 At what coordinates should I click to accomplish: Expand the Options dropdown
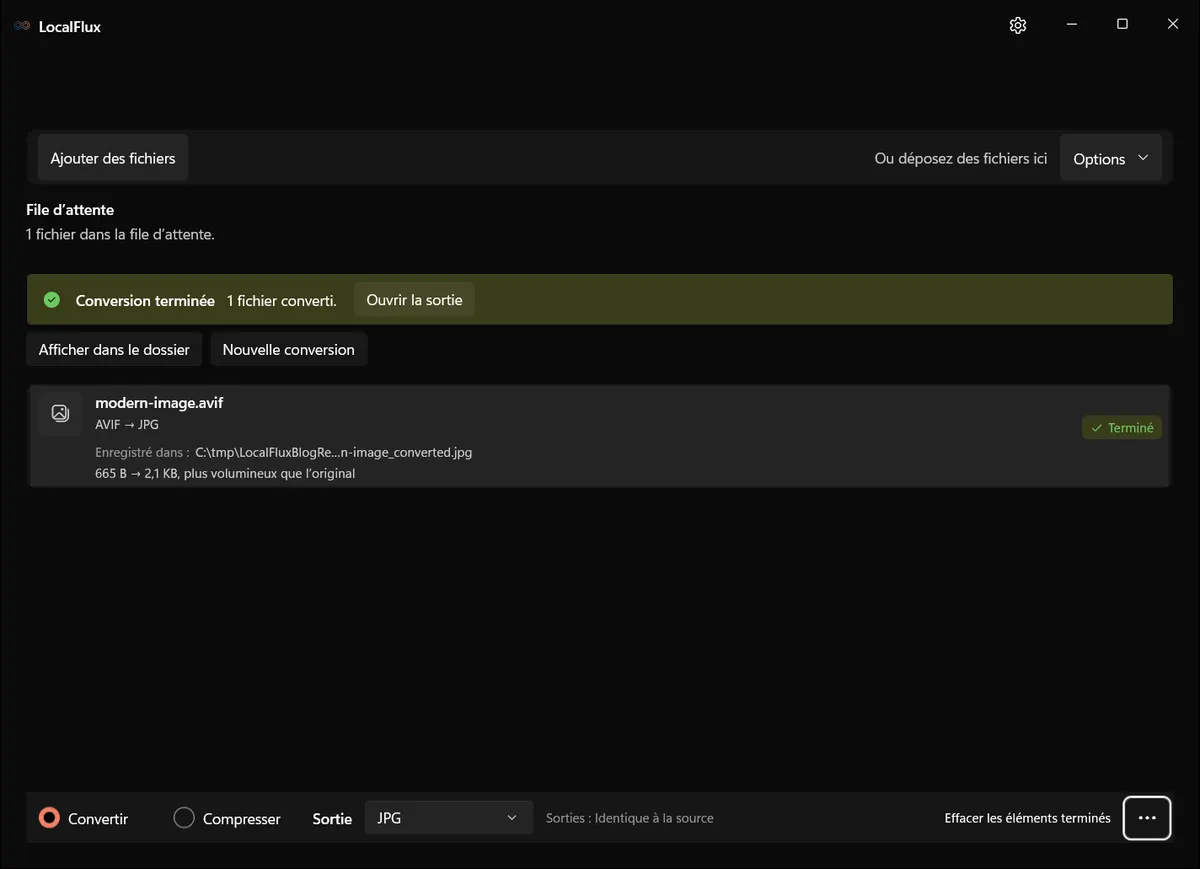click(1111, 159)
